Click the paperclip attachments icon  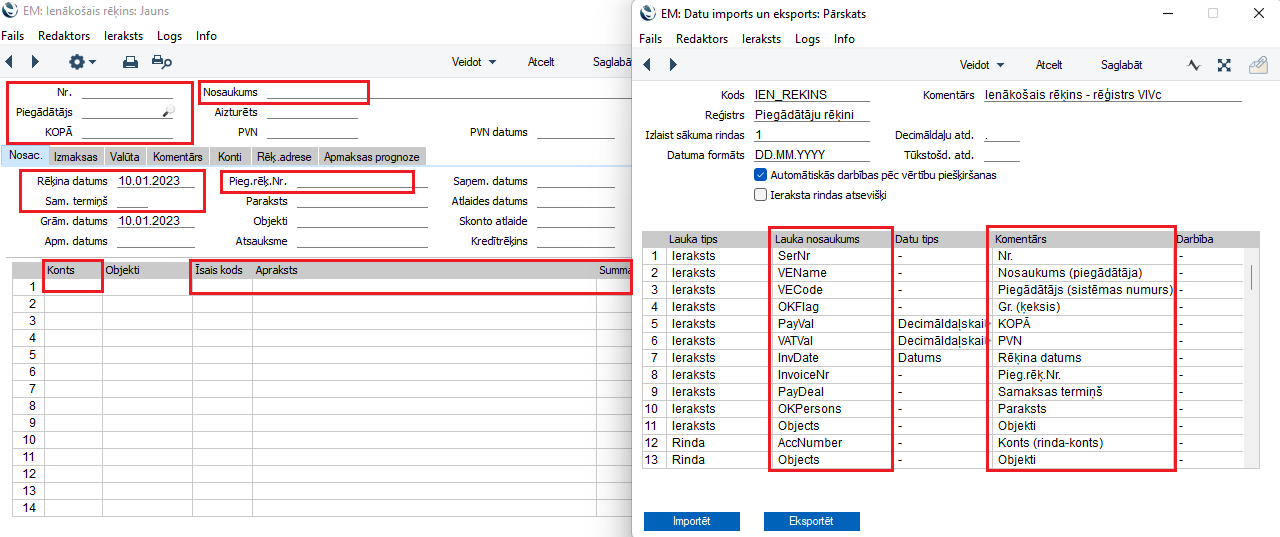tap(1258, 65)
